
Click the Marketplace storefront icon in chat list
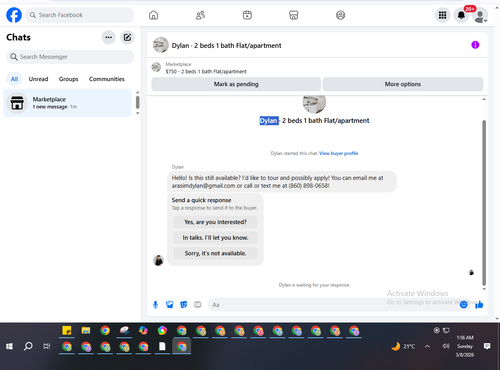click(17, 103)
